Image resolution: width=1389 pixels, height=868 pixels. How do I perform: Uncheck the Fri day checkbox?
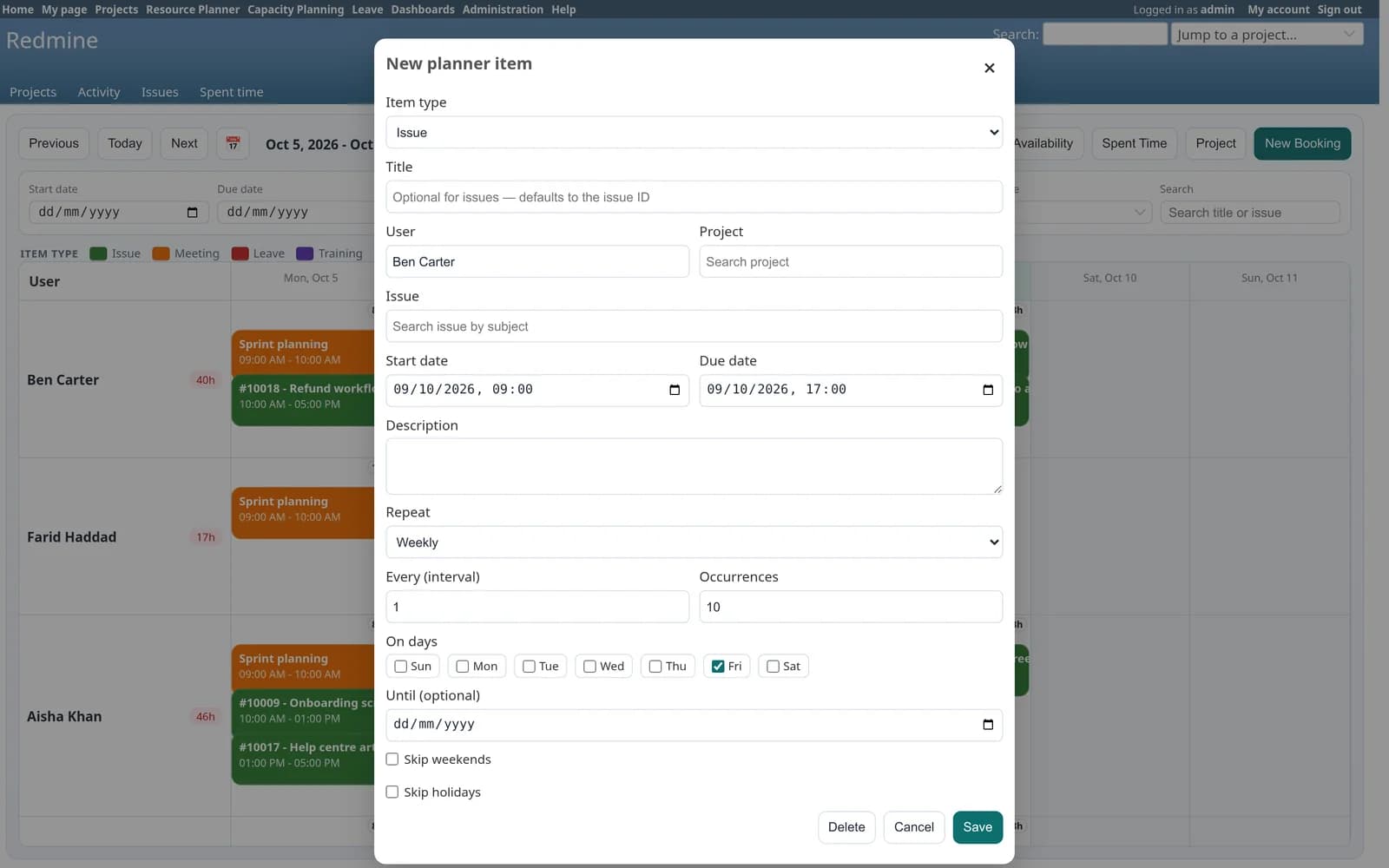tap(718, 667)
